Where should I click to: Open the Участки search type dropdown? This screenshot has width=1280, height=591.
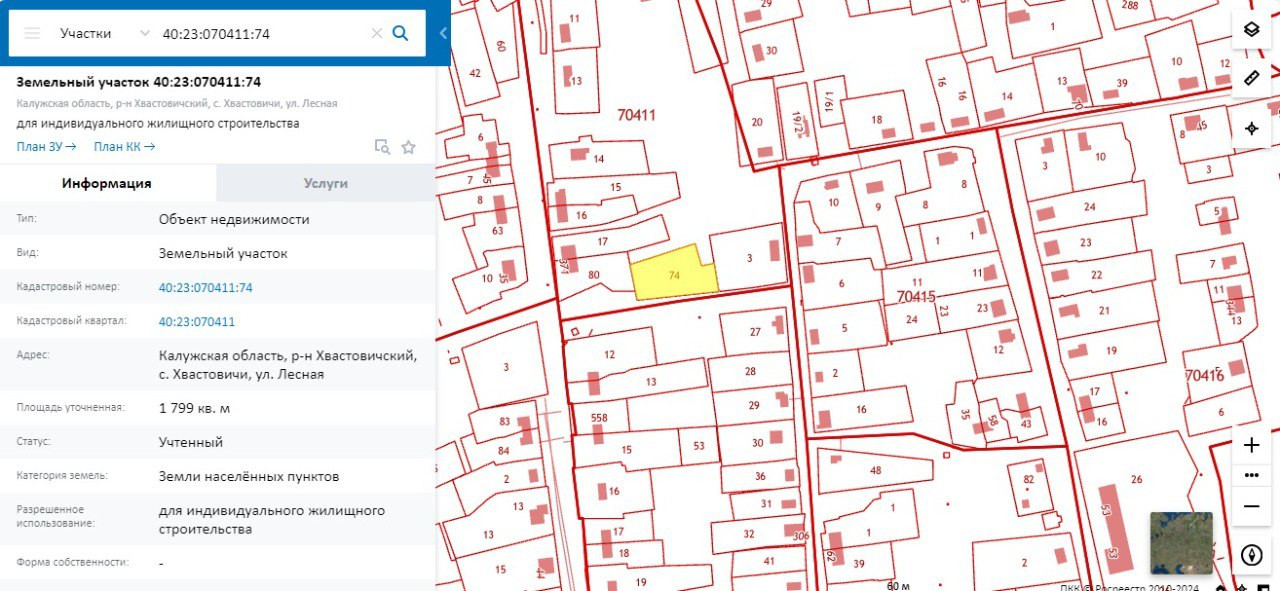[x=103, y=33]
